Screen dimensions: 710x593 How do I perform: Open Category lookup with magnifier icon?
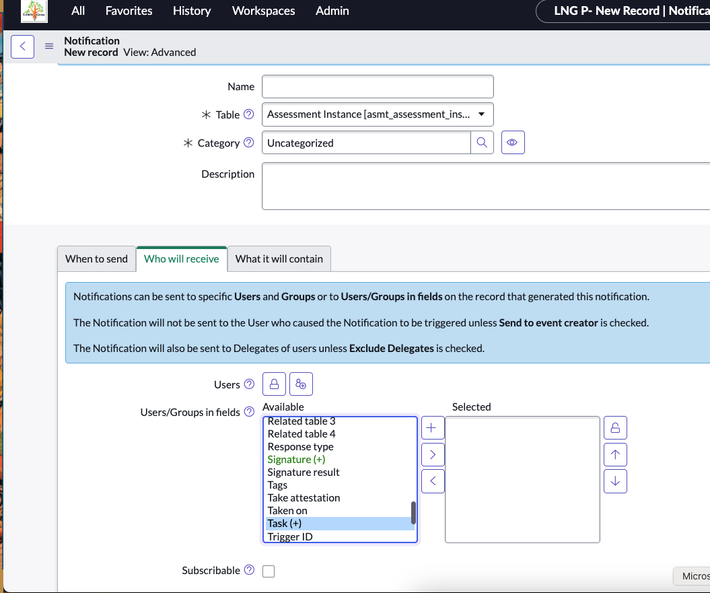click(x=482, y=143)
